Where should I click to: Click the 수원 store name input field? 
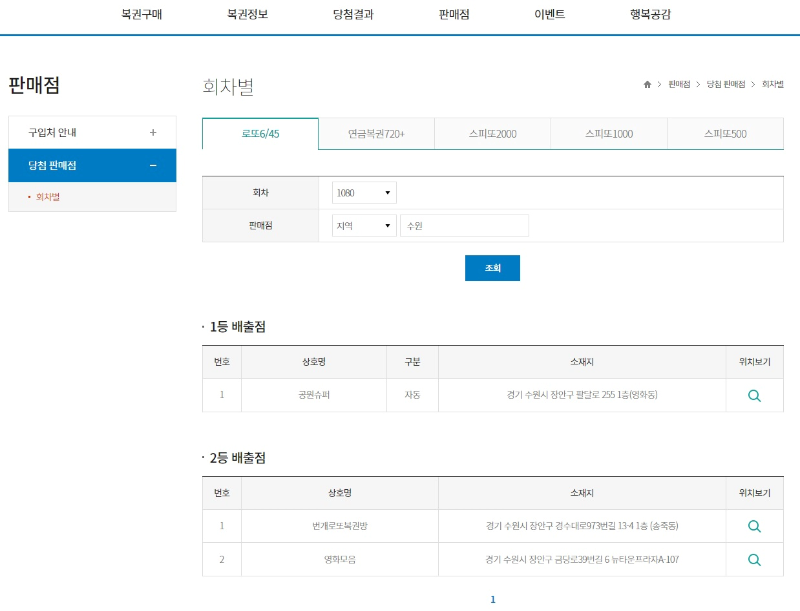coord(465,225)
